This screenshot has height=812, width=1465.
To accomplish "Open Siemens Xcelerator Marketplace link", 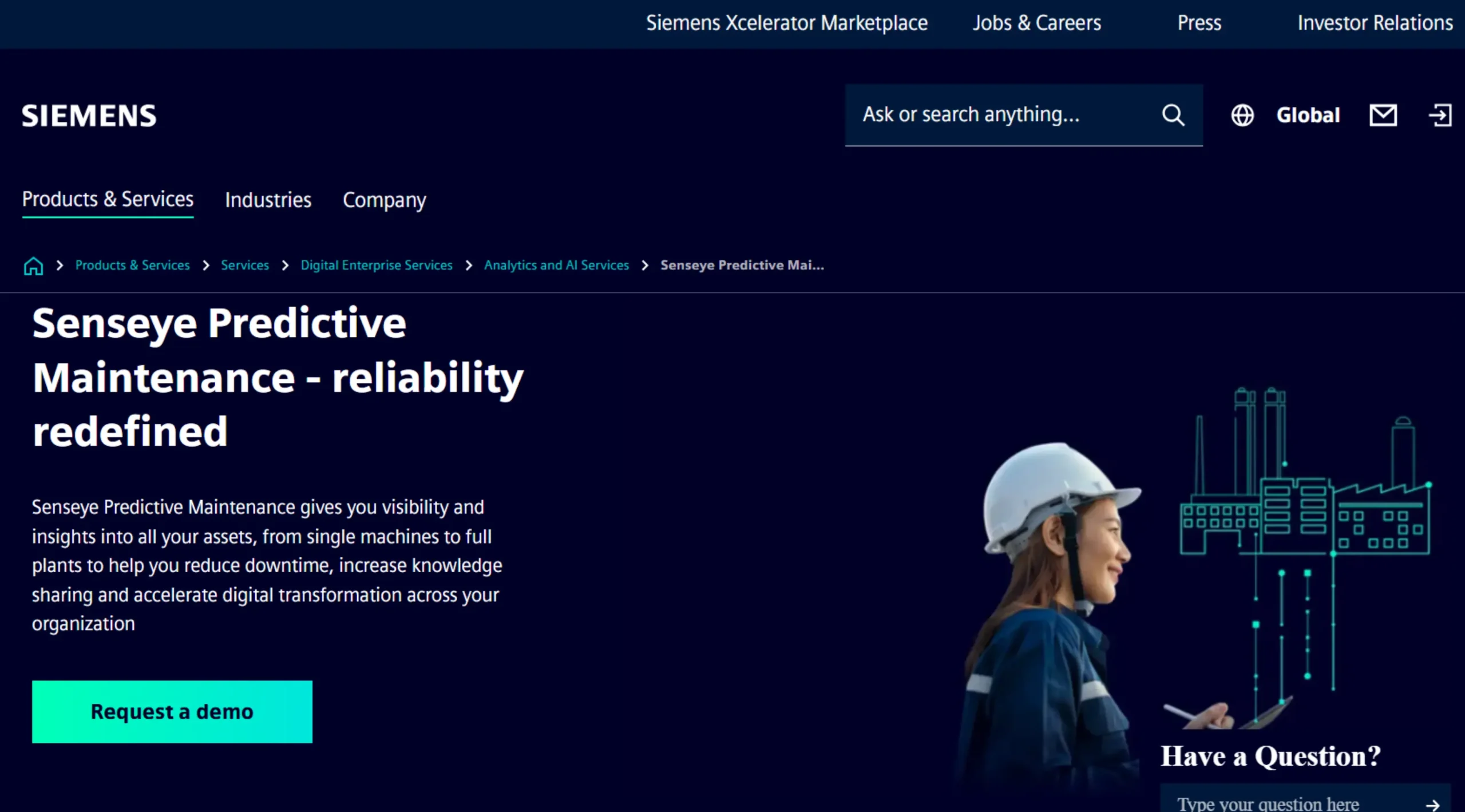I will pyautogui.click(x=786, y=23).
